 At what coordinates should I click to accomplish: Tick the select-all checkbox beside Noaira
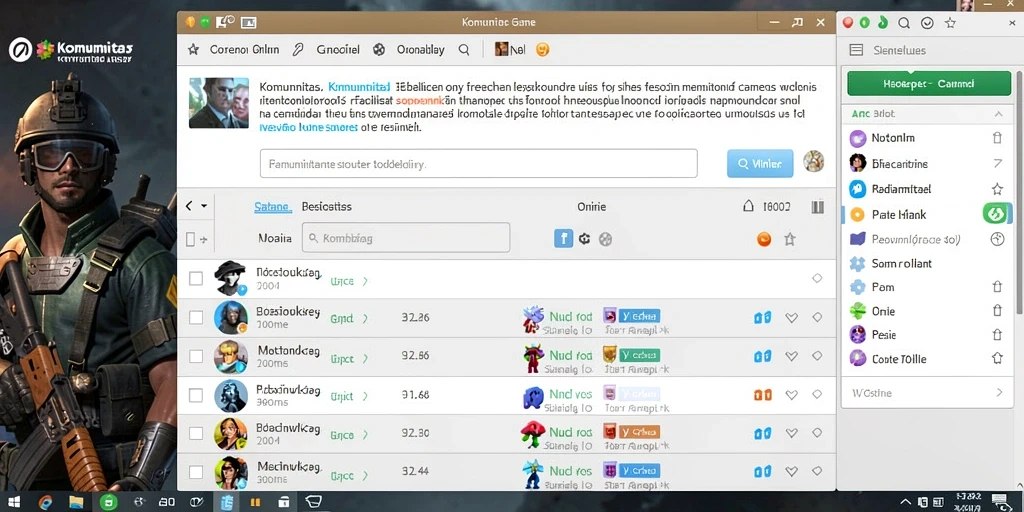coord(190,240)
